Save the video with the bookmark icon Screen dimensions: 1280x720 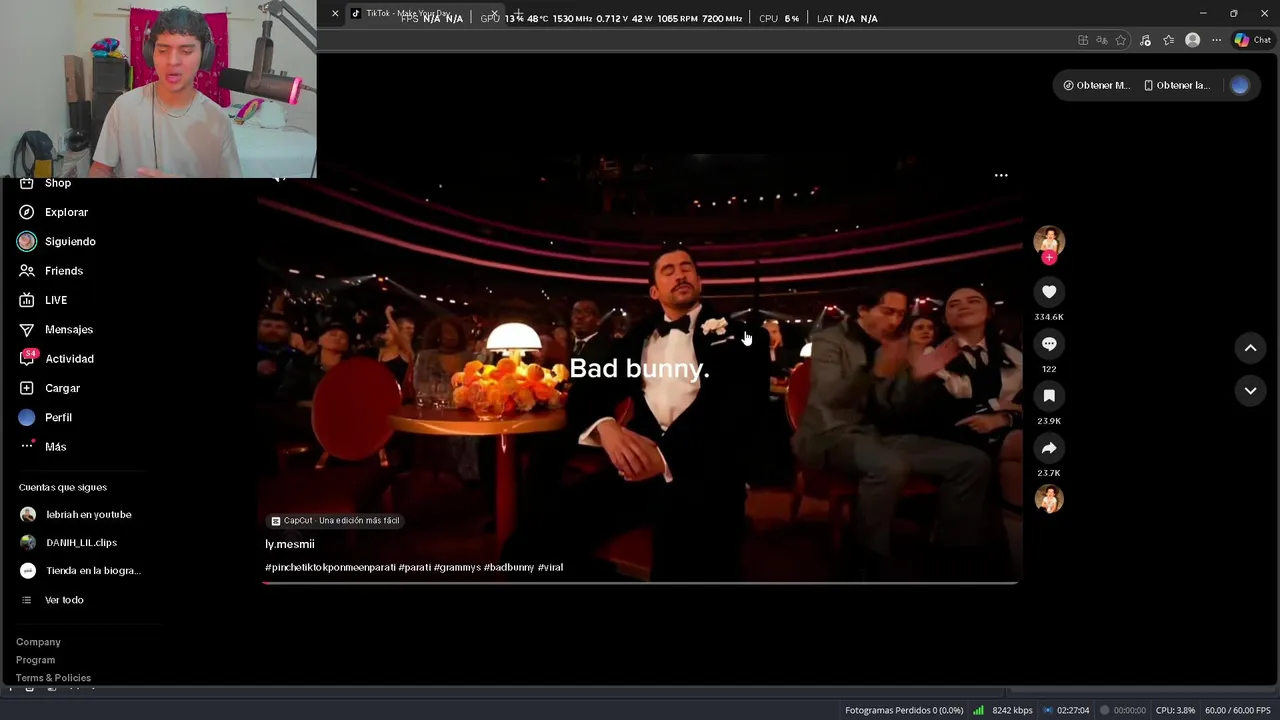point(1049,396)
